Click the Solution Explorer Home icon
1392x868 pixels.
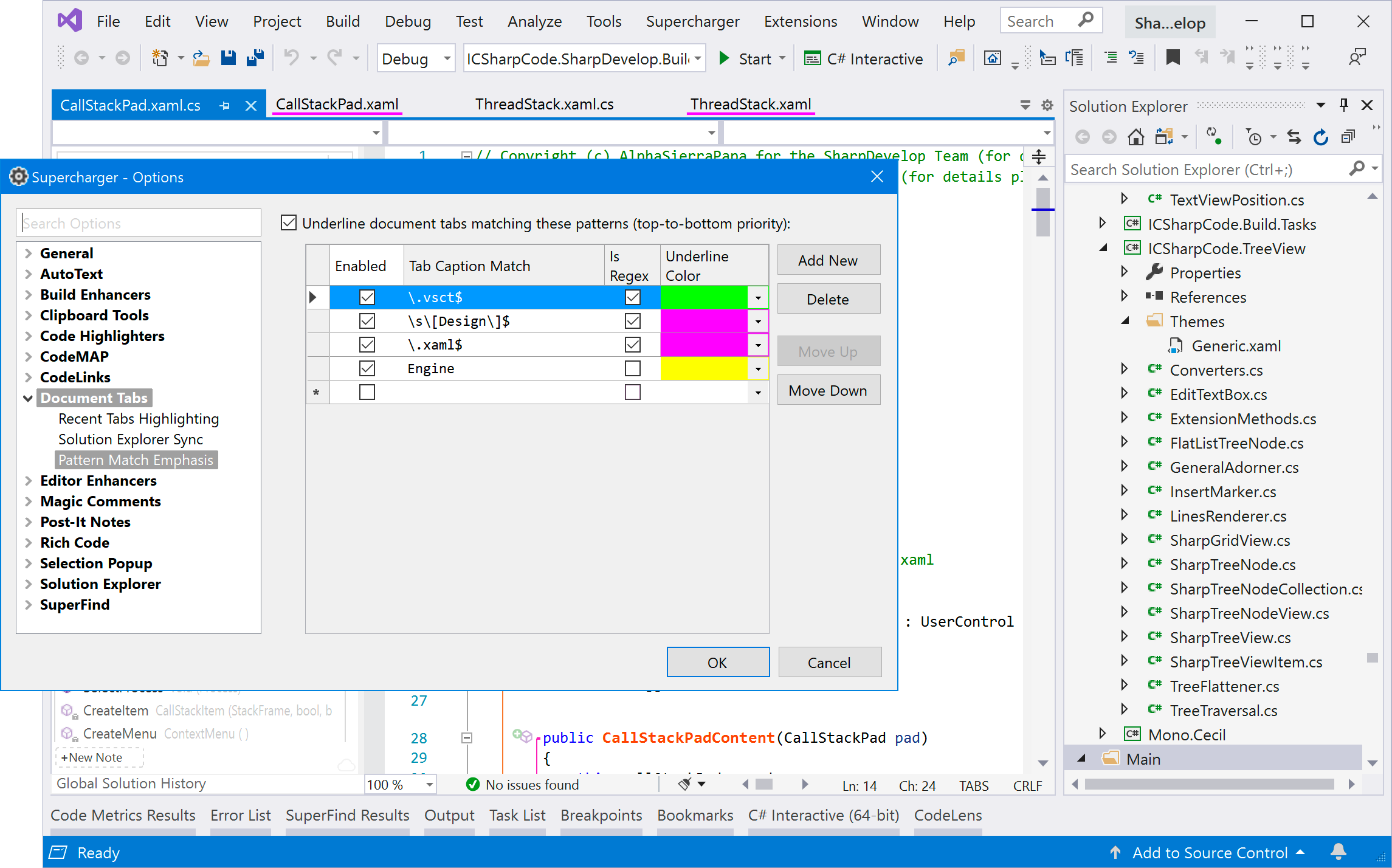pos(1135,137)
